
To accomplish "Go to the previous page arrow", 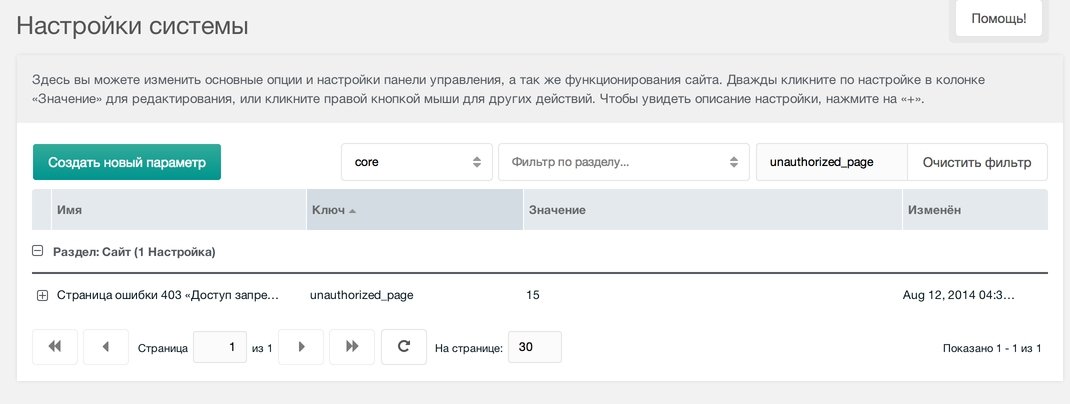I will click(106, 347).
